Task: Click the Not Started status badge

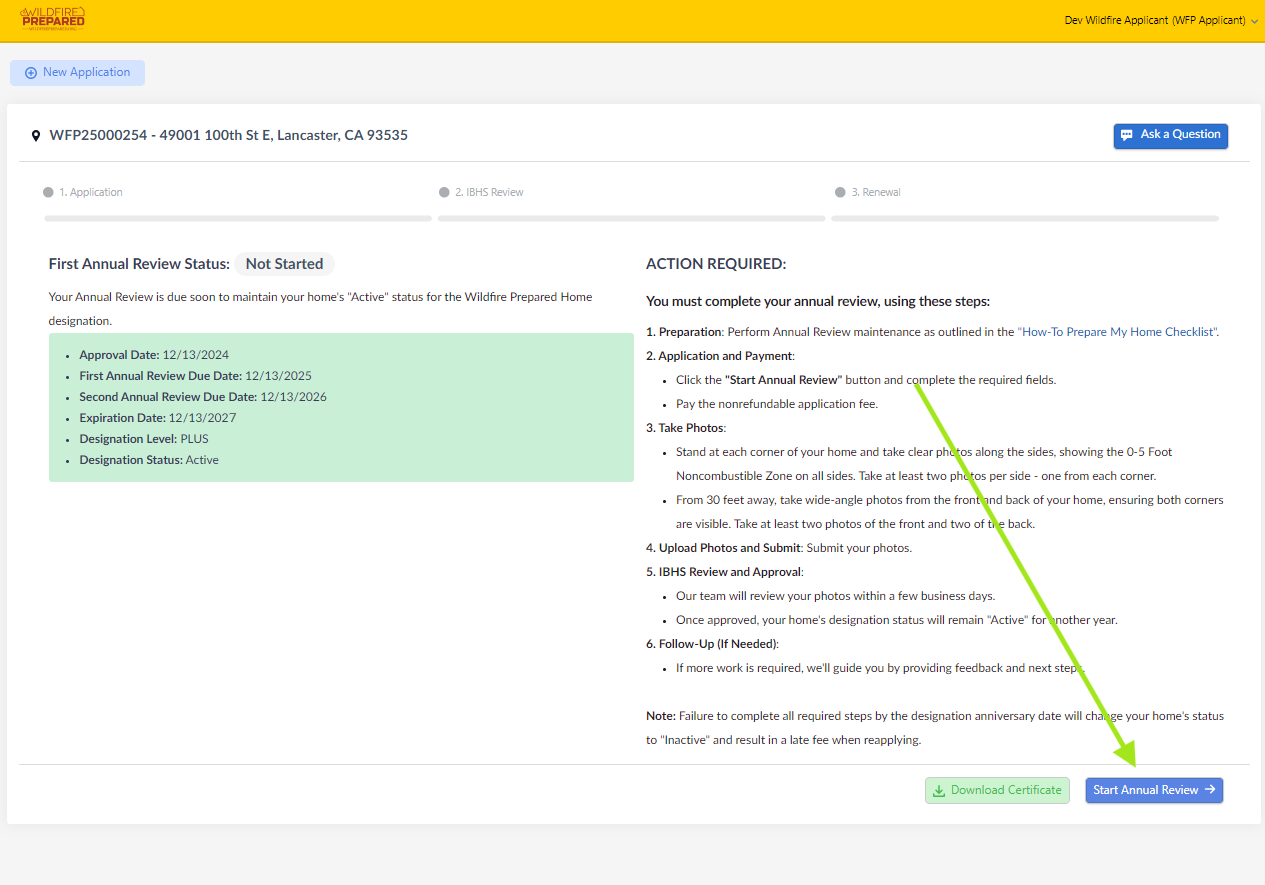Action: coord(284,264)
